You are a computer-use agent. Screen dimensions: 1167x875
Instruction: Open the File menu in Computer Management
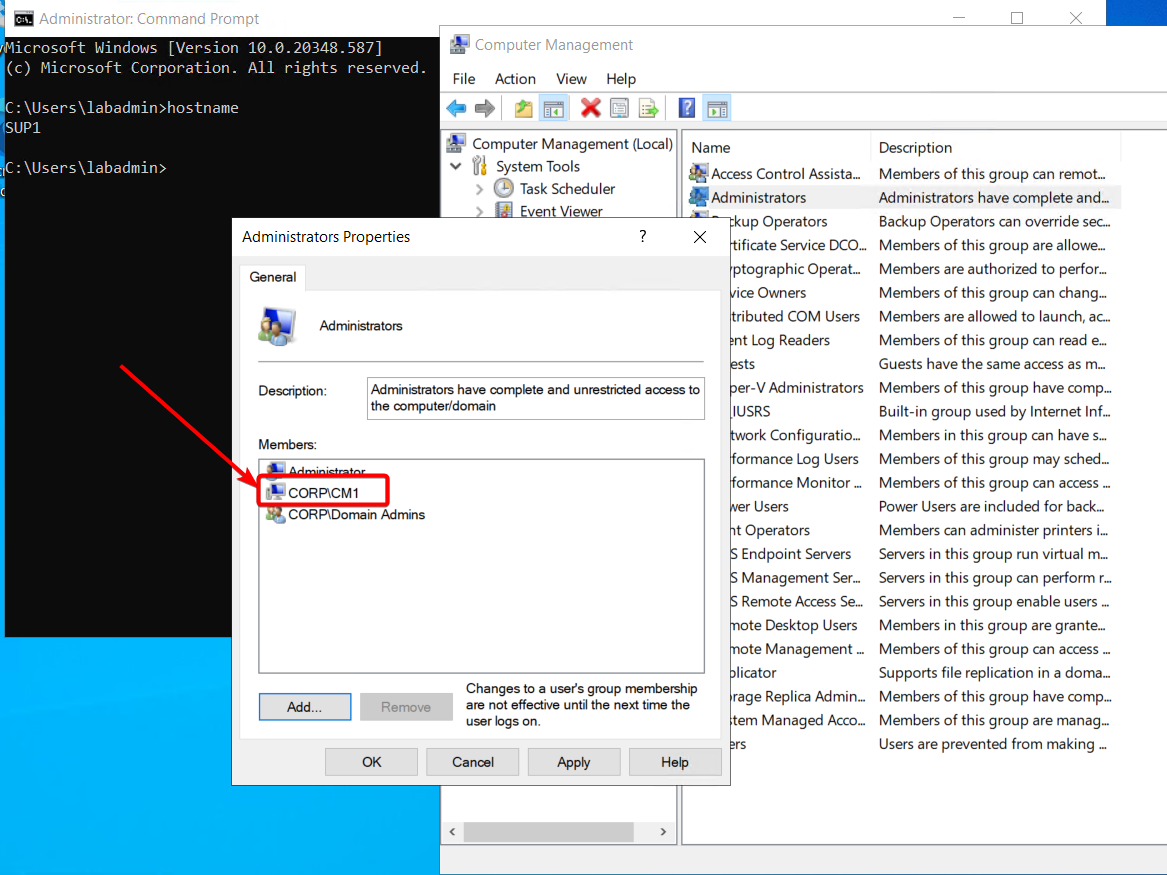click(464, 79)
